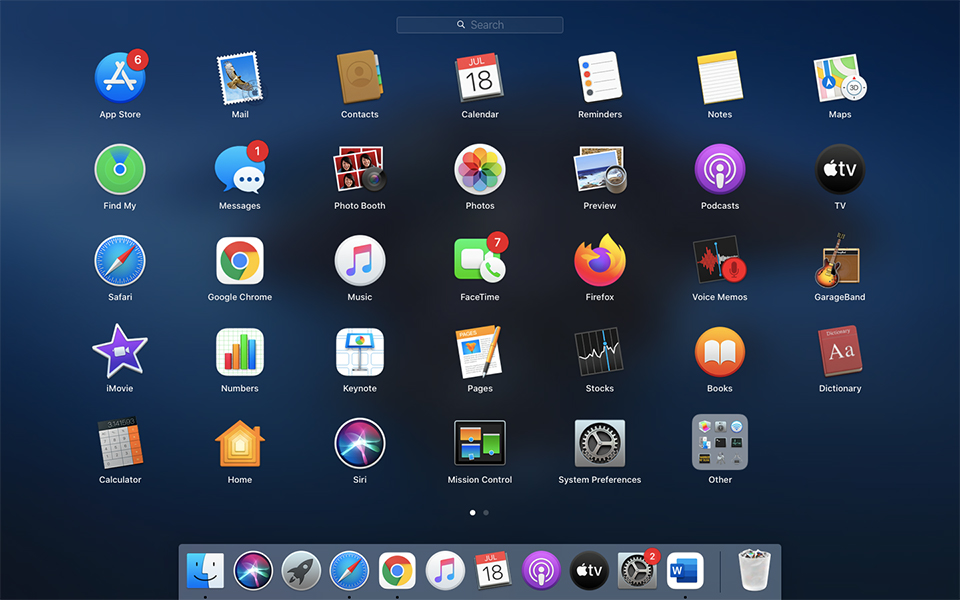Open Siri in the Launchpad grid

pyautogui.click(x=360, y=443)
